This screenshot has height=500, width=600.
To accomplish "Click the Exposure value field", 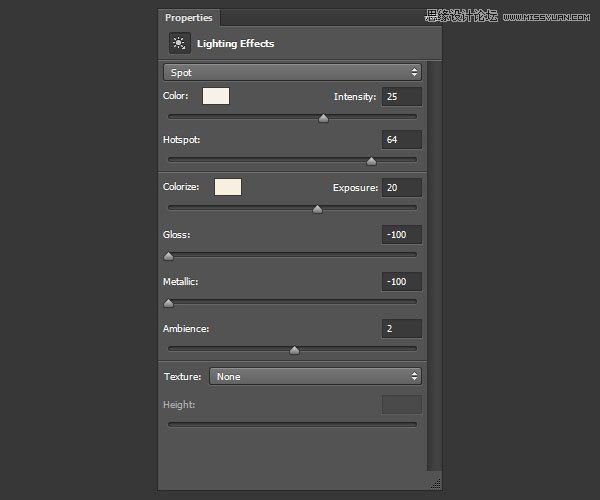I will point(402,187).
